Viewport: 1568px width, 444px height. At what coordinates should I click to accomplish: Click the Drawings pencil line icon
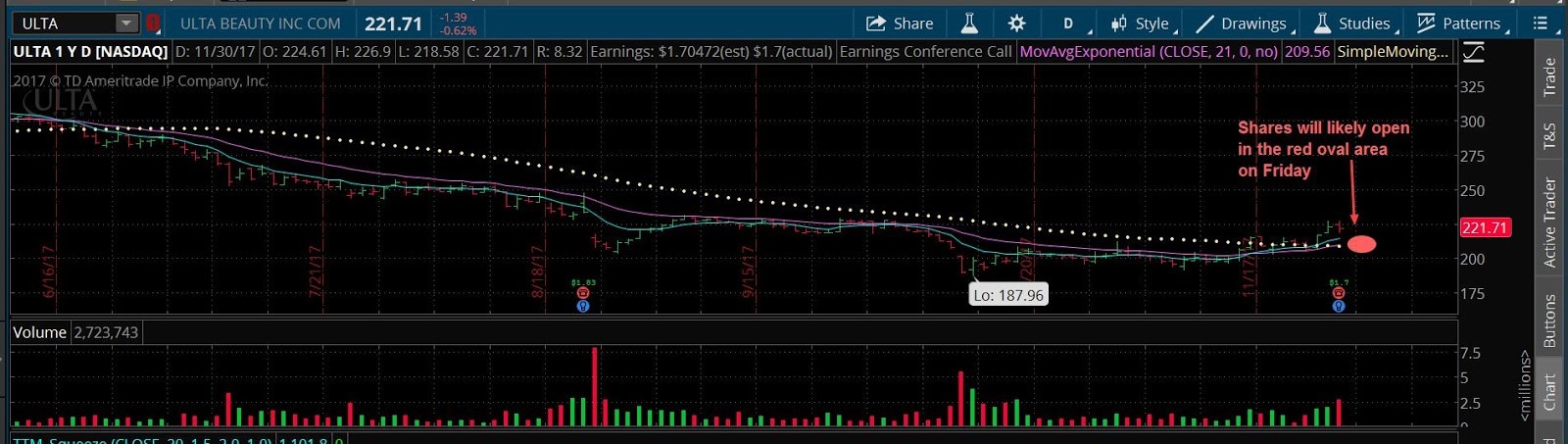point(1205,24)
